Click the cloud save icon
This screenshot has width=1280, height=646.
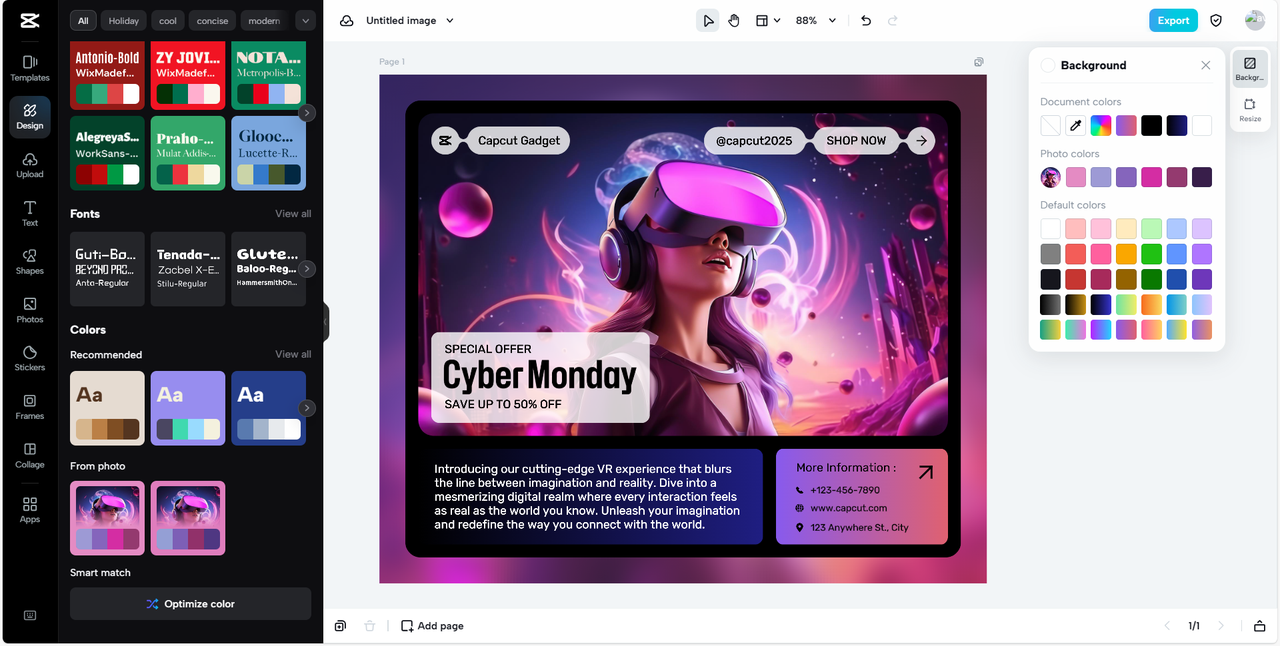tap(346, 20)
